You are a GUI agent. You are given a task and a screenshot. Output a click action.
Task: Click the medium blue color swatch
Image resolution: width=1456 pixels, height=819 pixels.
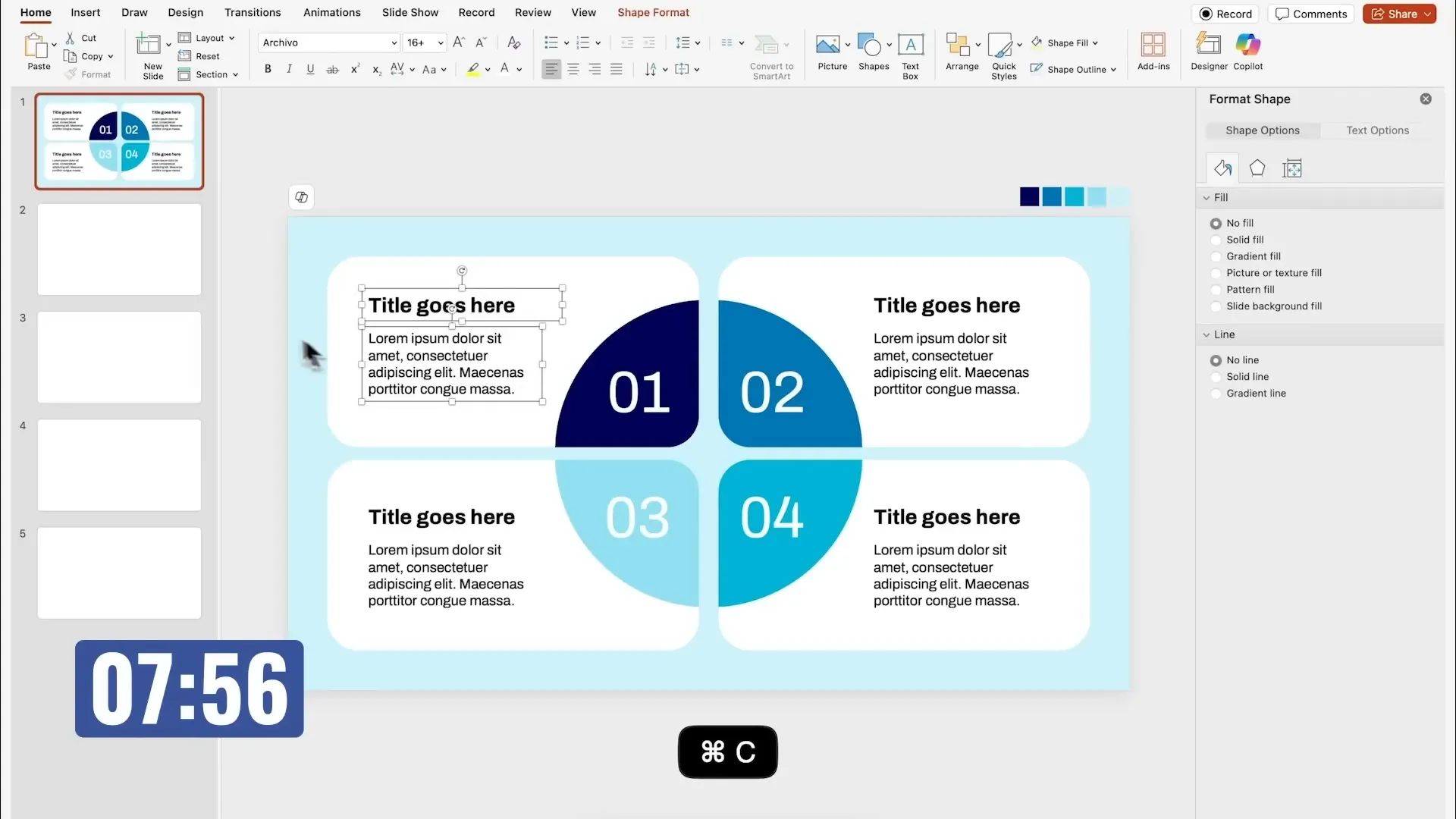tap(1052, 197)
